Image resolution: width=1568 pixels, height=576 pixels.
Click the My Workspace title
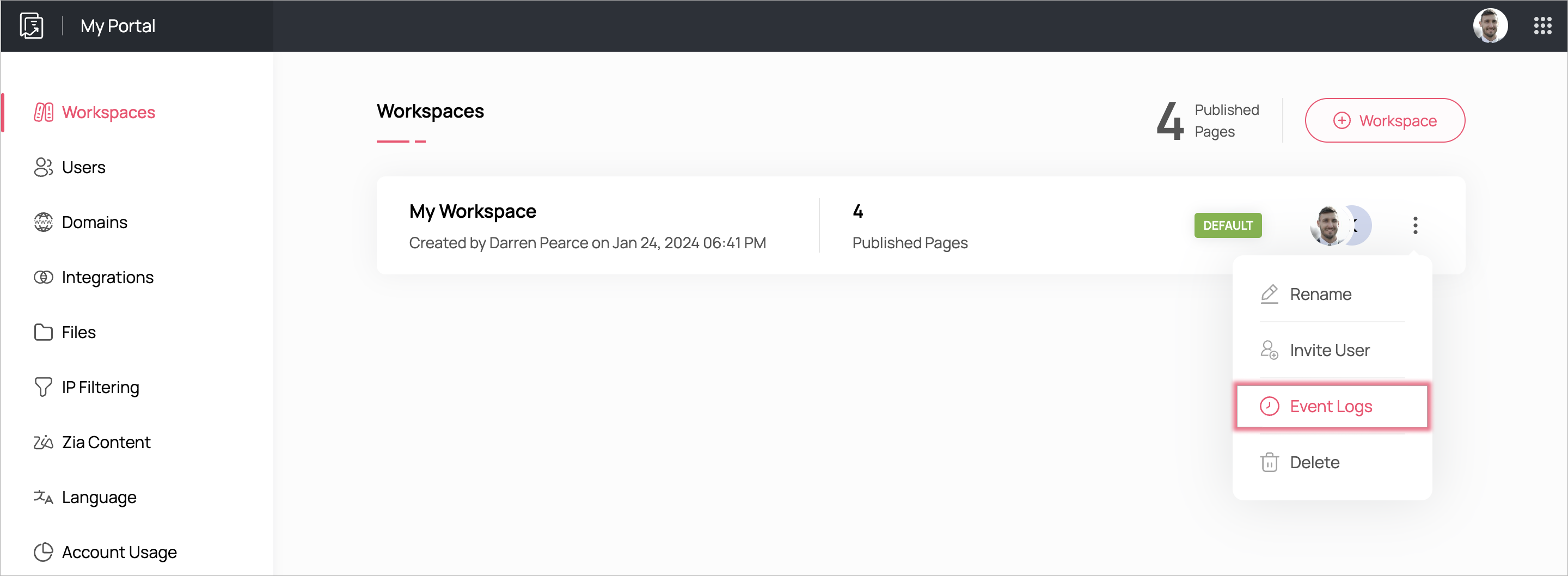tap(473, 211)
